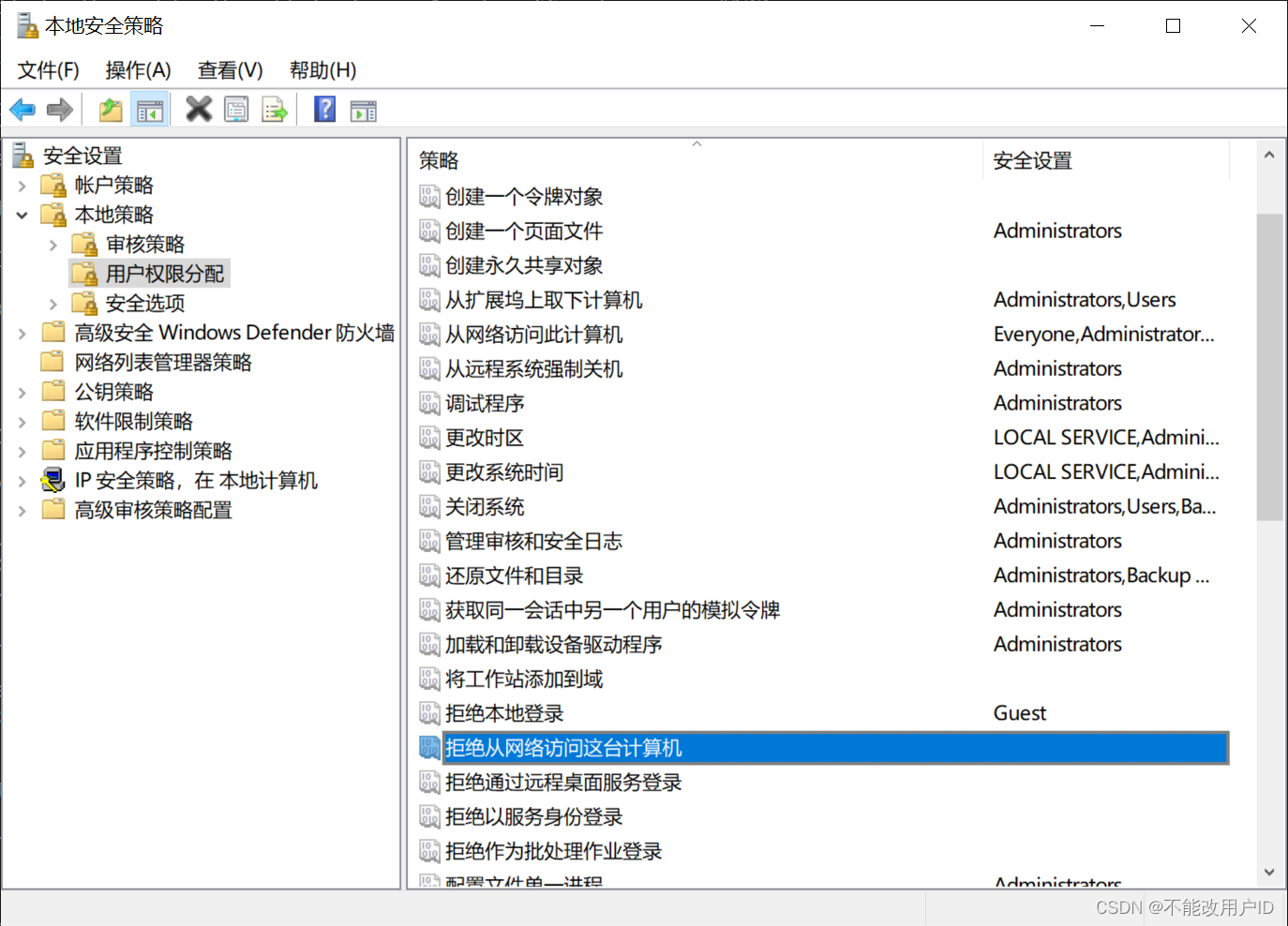Viewport: 1288px width, 926px height.
Task: Expand the 安全选项 tree node
Action: [53, 304]
